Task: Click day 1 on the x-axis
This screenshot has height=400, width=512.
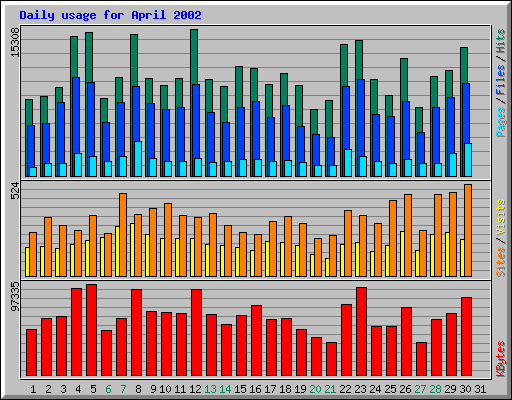Action: click(x=33, y=389)
